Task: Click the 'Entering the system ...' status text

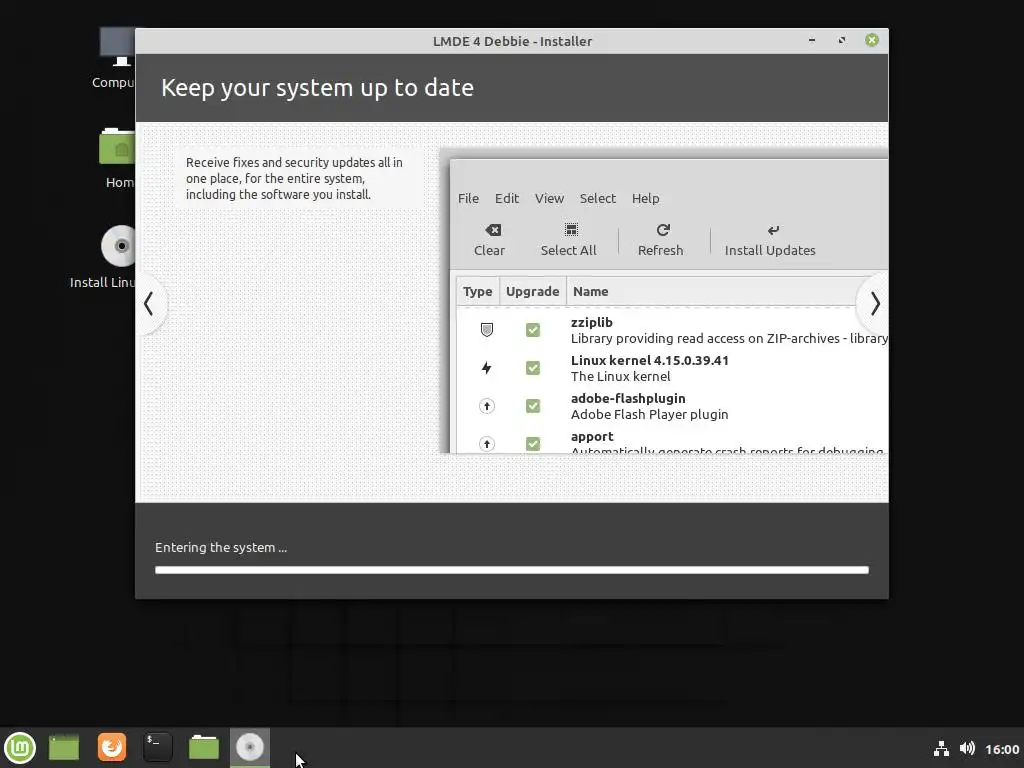Action: coord(221,547)
